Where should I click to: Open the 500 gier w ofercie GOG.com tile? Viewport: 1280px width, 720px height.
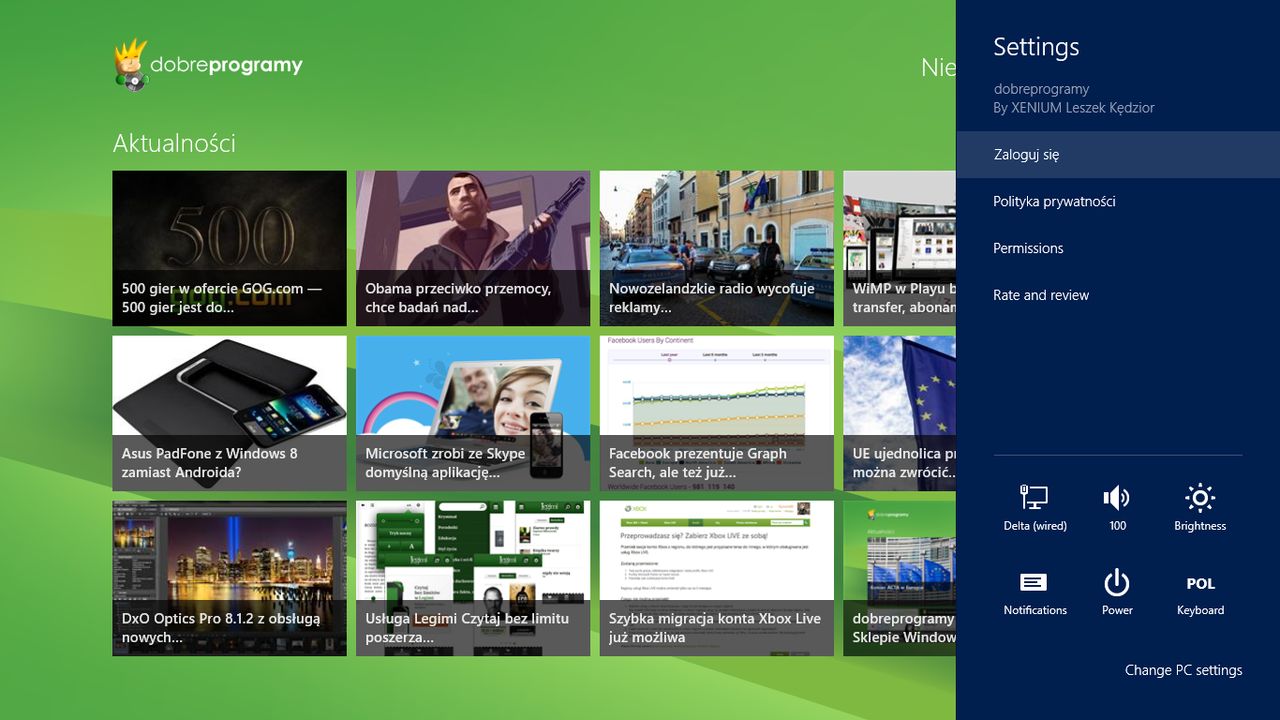click(229, 248)
